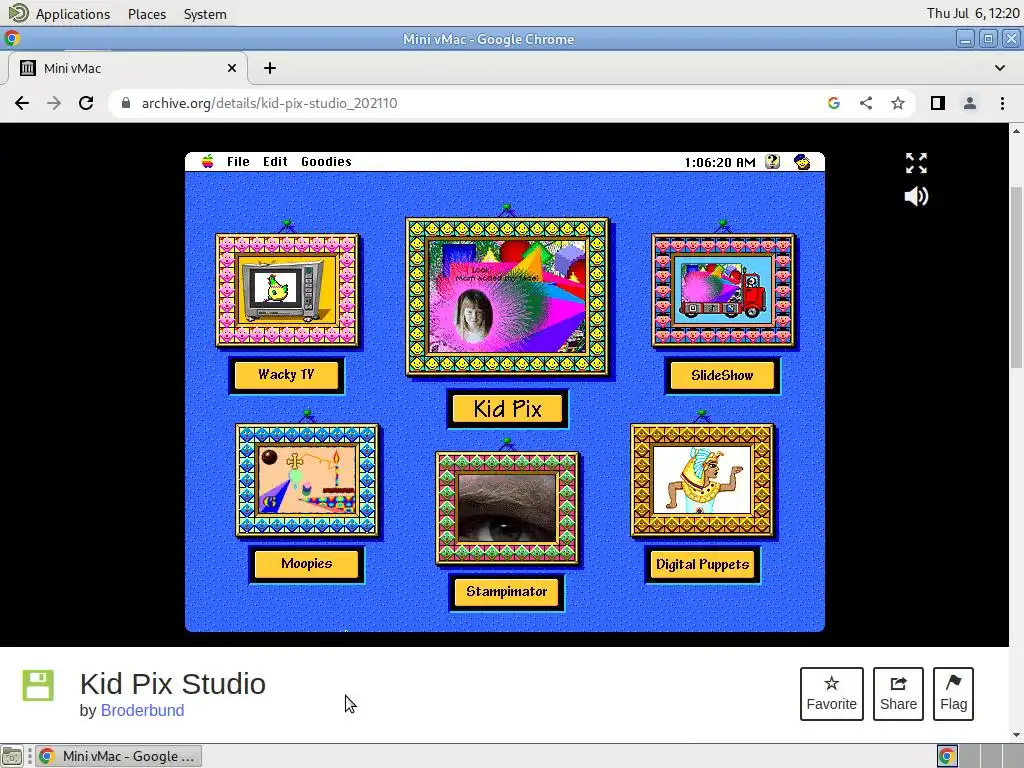Click the Stampimator label button
This screenshot has height=768, width=1024.
507,592
